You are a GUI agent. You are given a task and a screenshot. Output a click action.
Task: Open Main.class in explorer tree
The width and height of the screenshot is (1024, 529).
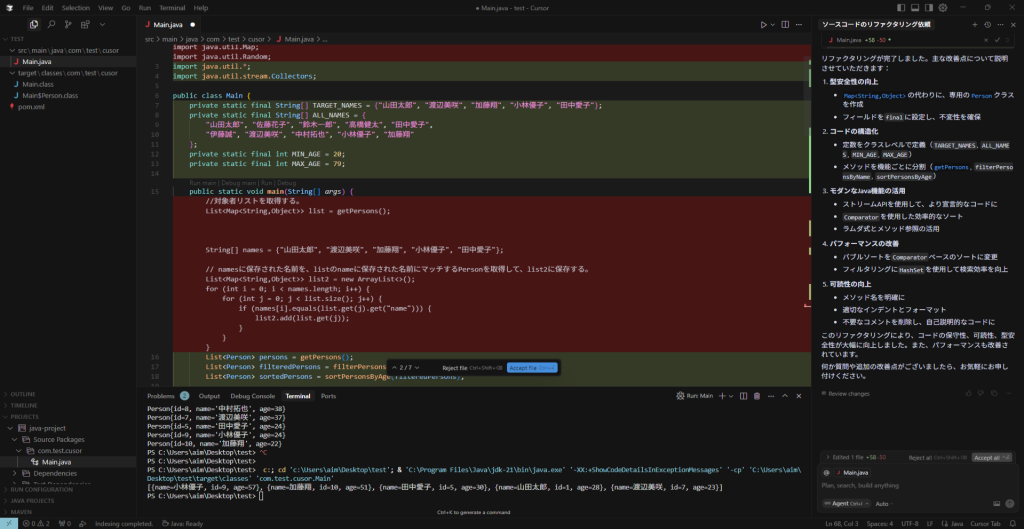coord(38,84)
